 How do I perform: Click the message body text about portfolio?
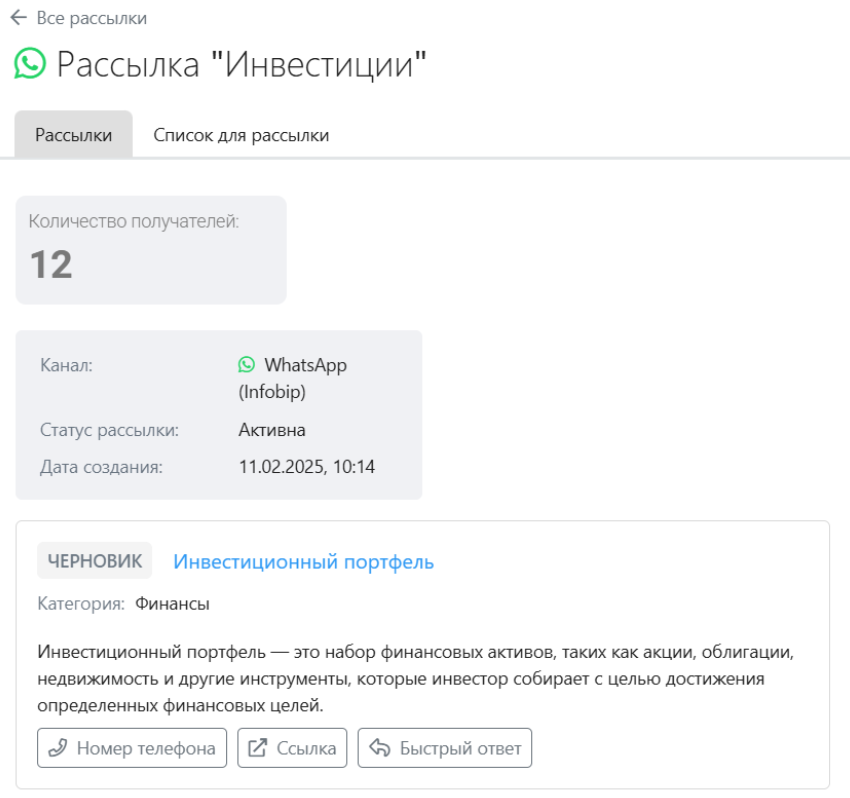416,678
